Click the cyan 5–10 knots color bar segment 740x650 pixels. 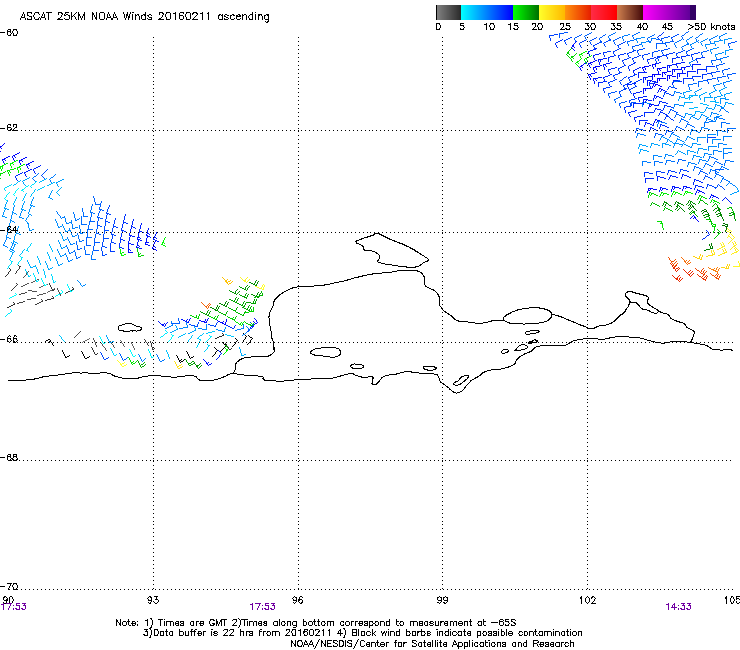(474, 12)
